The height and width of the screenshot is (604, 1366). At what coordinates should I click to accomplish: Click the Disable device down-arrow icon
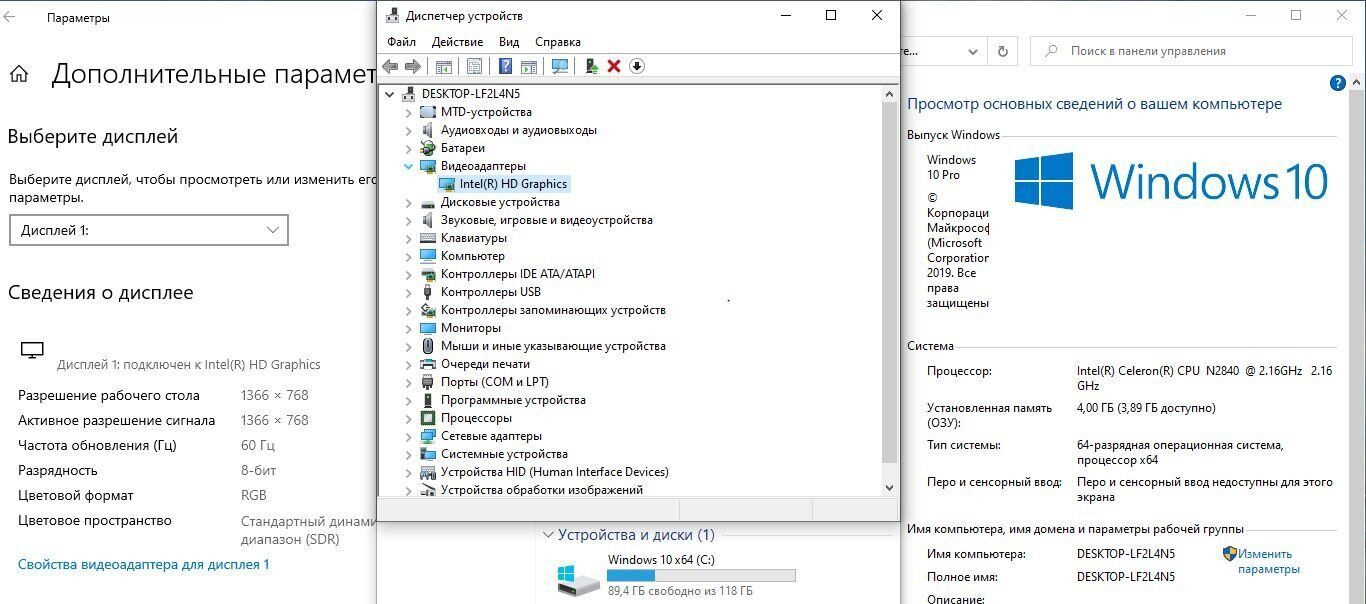click(x=637, y=66)
